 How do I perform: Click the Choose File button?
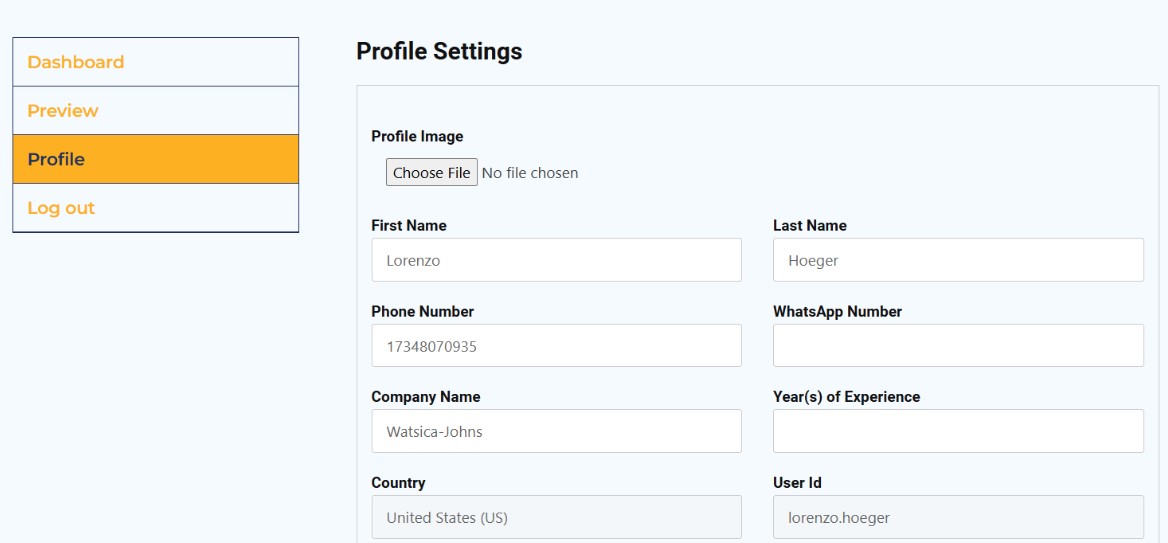pos(431,173)
